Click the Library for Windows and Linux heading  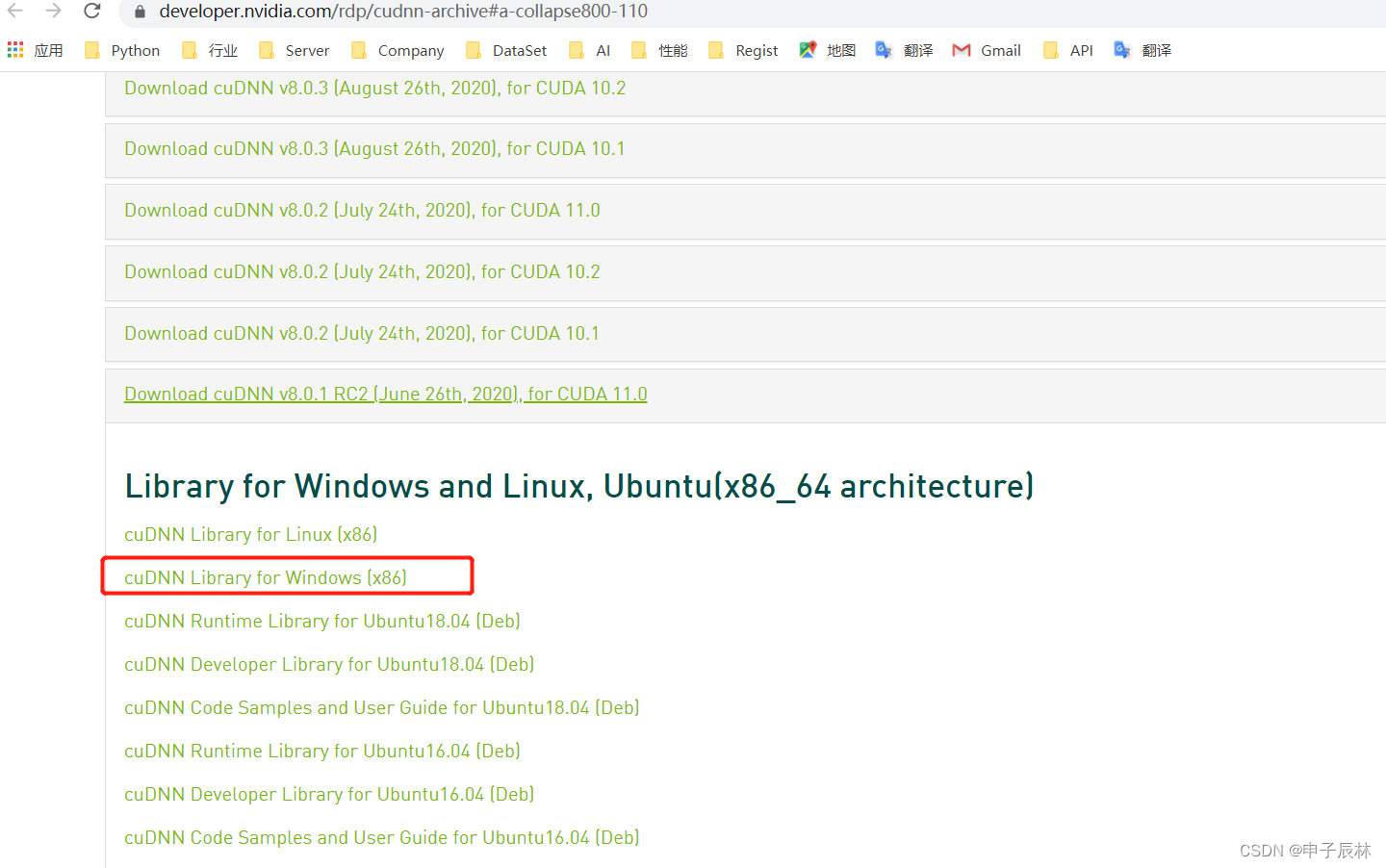click(x=579, y=487)
